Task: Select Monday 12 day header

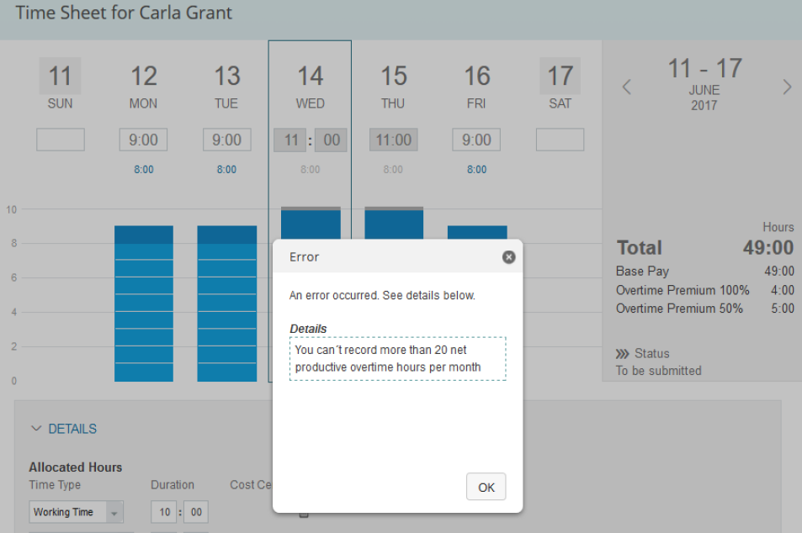Action: 143,84
